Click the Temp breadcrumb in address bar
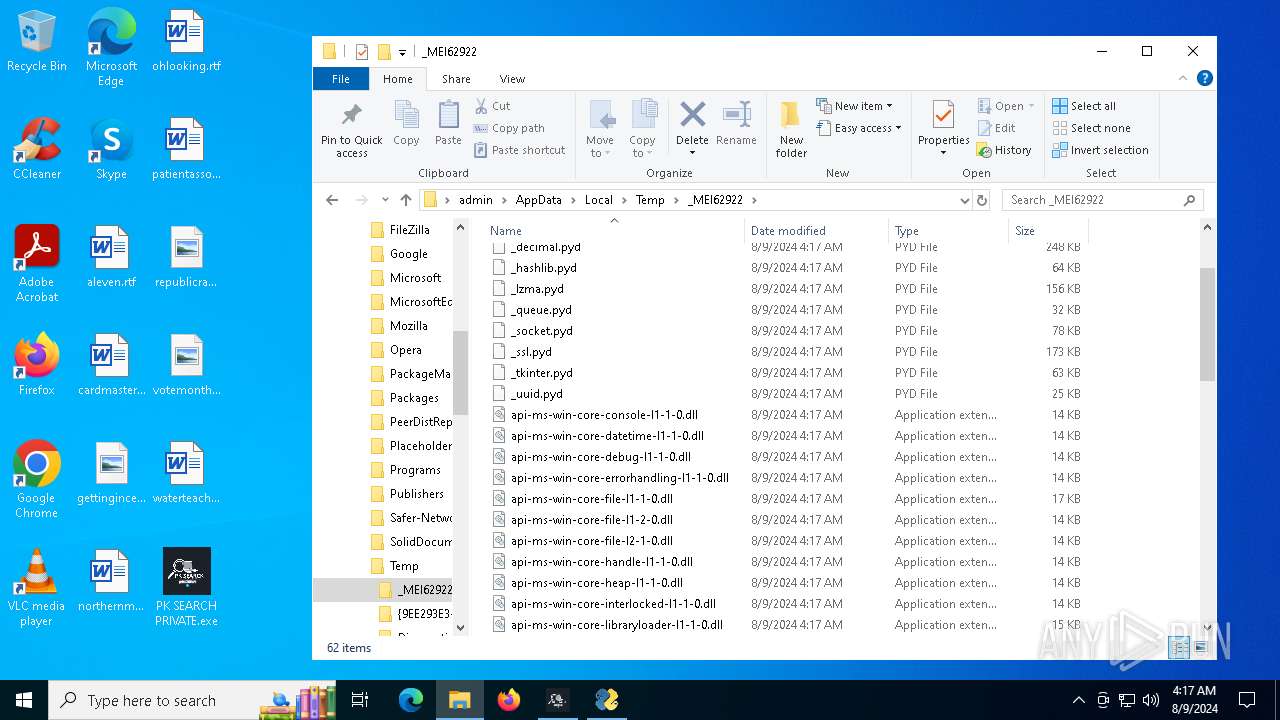Viewport: 1280px width, 720px height. pyautogui.click(x=650, y=200)
